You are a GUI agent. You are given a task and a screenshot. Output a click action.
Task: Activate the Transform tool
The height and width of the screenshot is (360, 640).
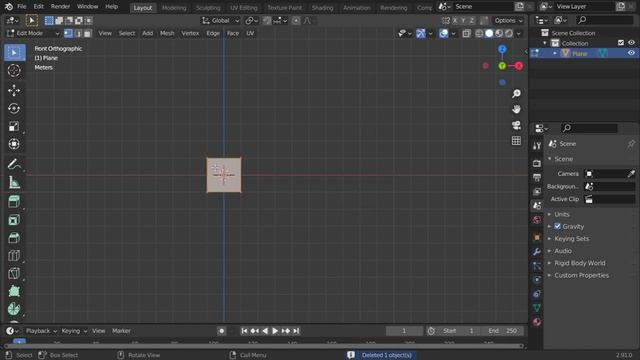pyautogui.click(x=14, y=144)
